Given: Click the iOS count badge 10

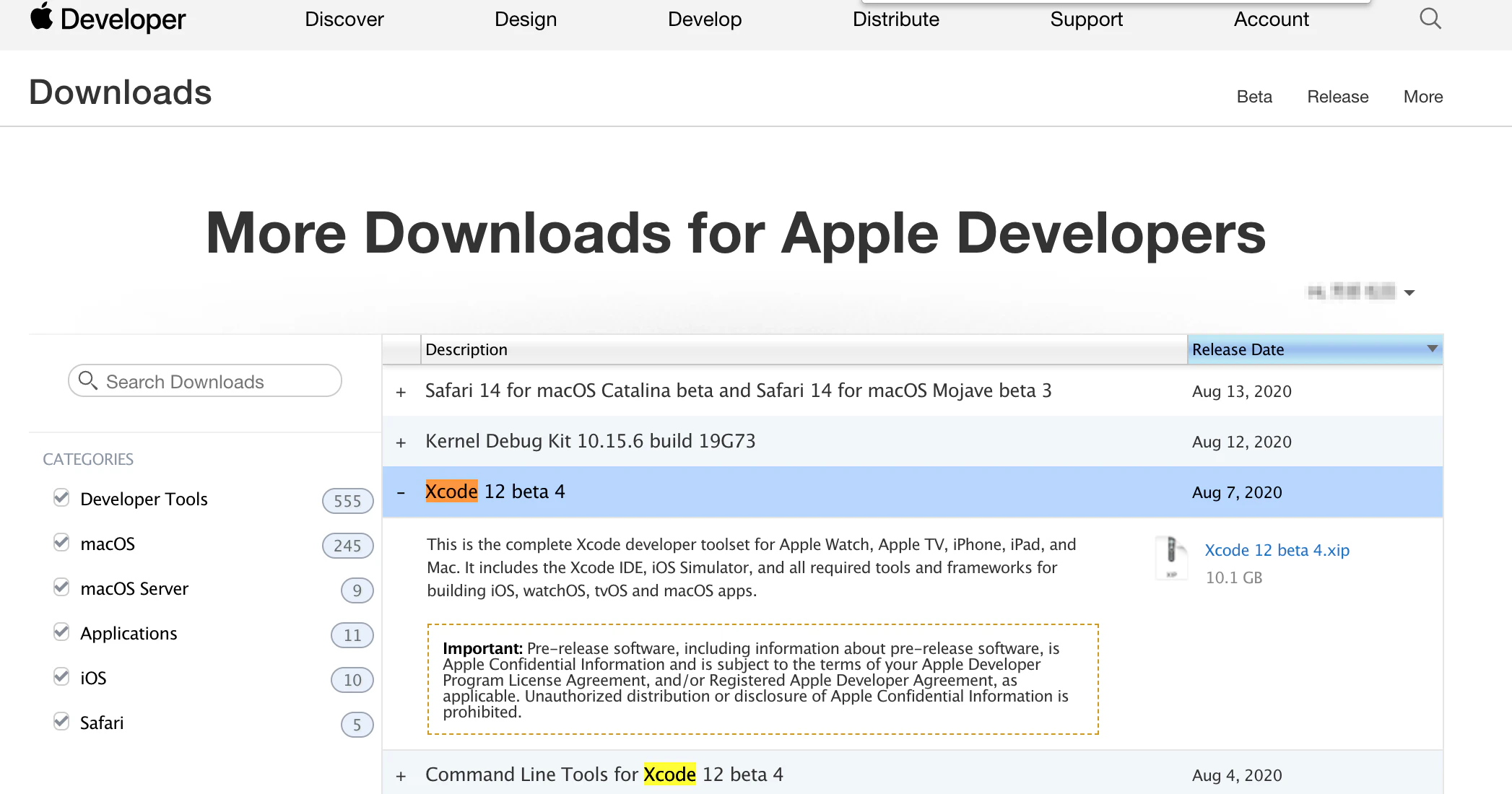Looking at the screenshot, I should tap(352, 679).
